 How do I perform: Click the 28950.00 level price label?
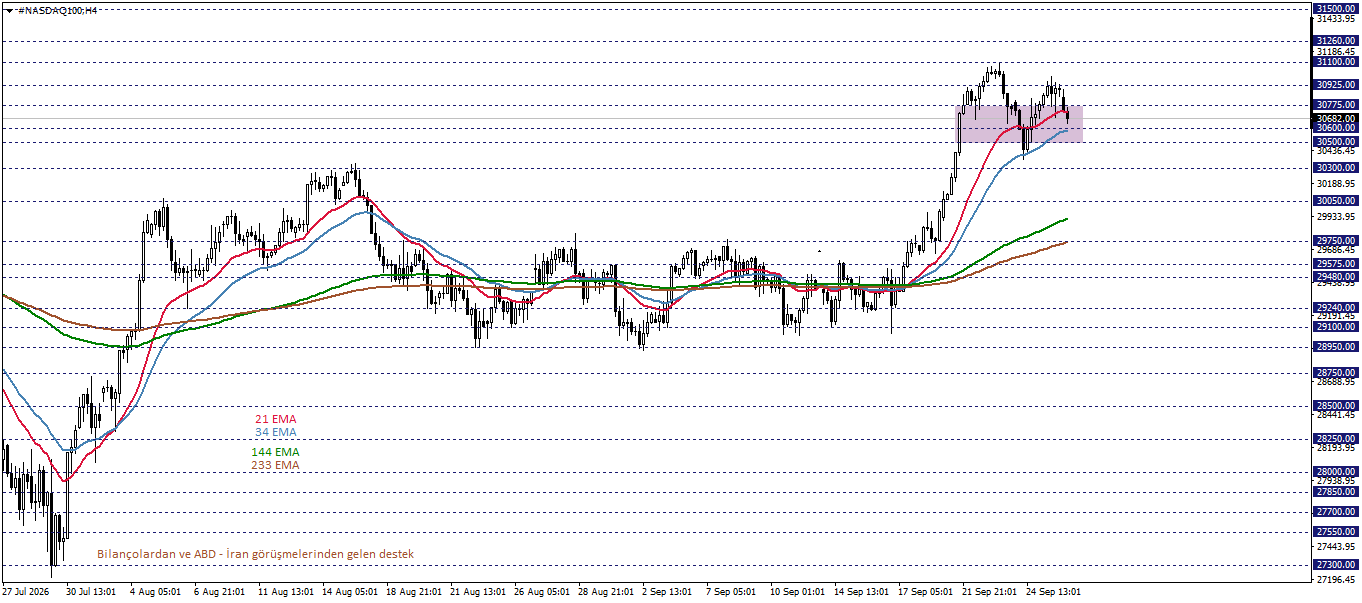pyautogui.click(x=1335, y=347)
